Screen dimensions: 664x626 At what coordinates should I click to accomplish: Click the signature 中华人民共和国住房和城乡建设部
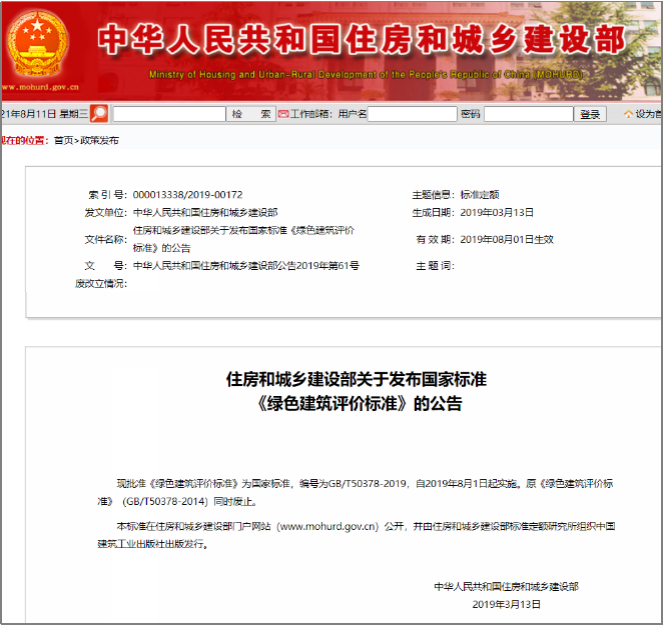click(x=506, y=587)
